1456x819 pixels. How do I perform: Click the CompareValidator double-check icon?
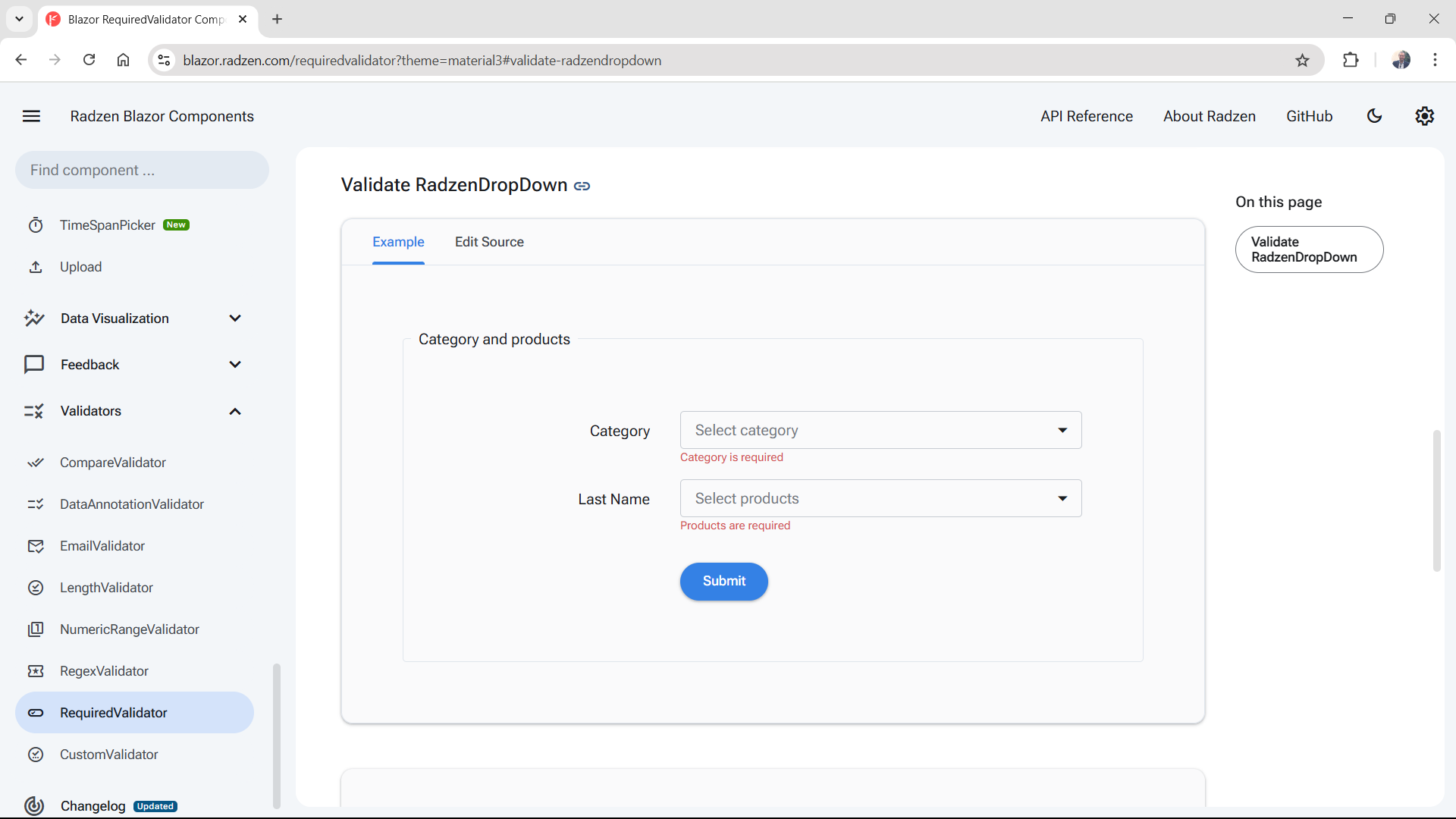[x=36, y=463]
